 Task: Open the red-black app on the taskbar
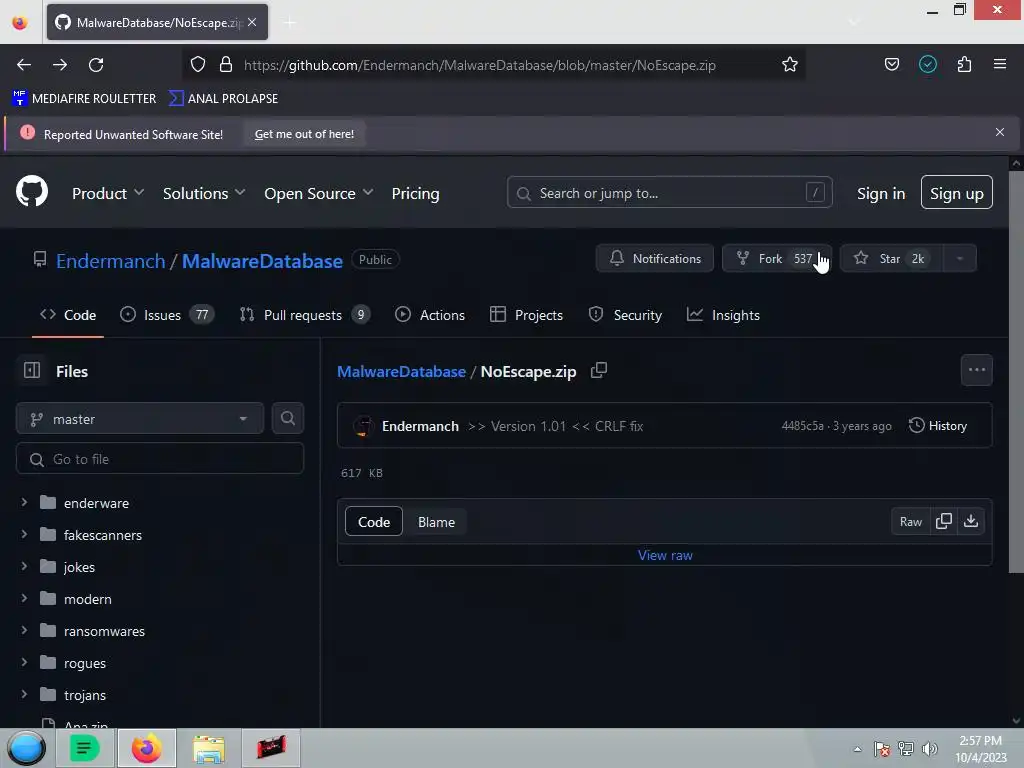[271, 748]
